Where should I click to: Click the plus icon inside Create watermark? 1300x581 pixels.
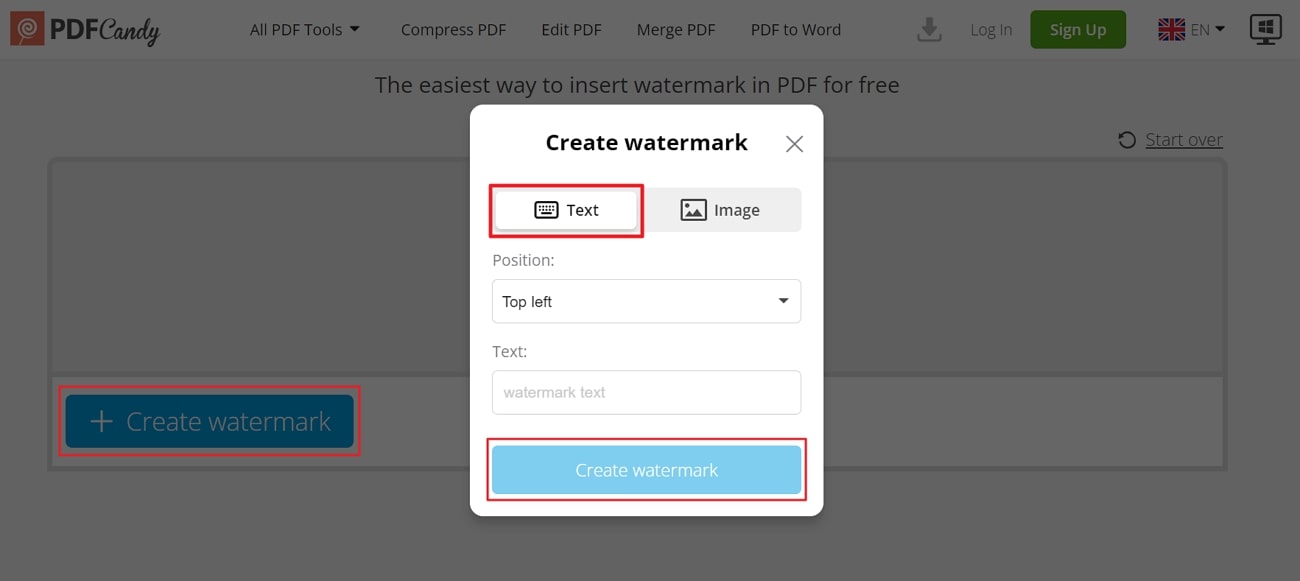pos(100,421)
